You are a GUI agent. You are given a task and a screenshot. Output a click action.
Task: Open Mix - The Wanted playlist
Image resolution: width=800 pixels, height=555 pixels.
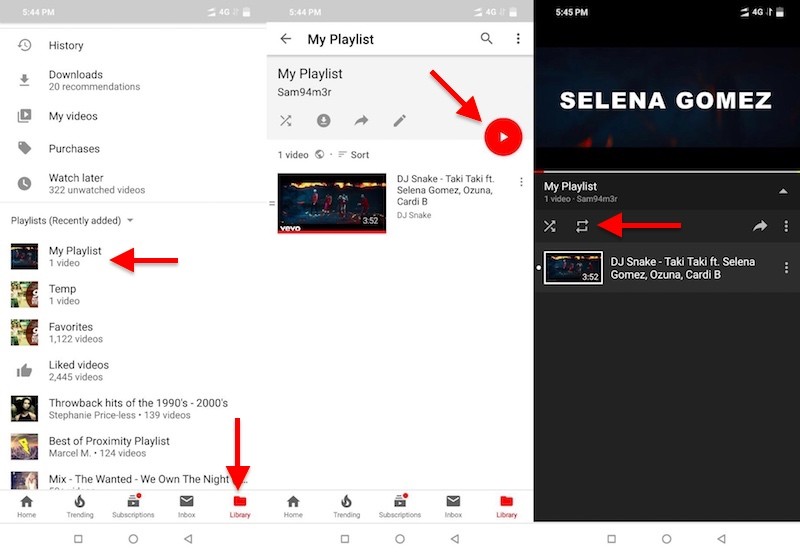tap(133, 480)
